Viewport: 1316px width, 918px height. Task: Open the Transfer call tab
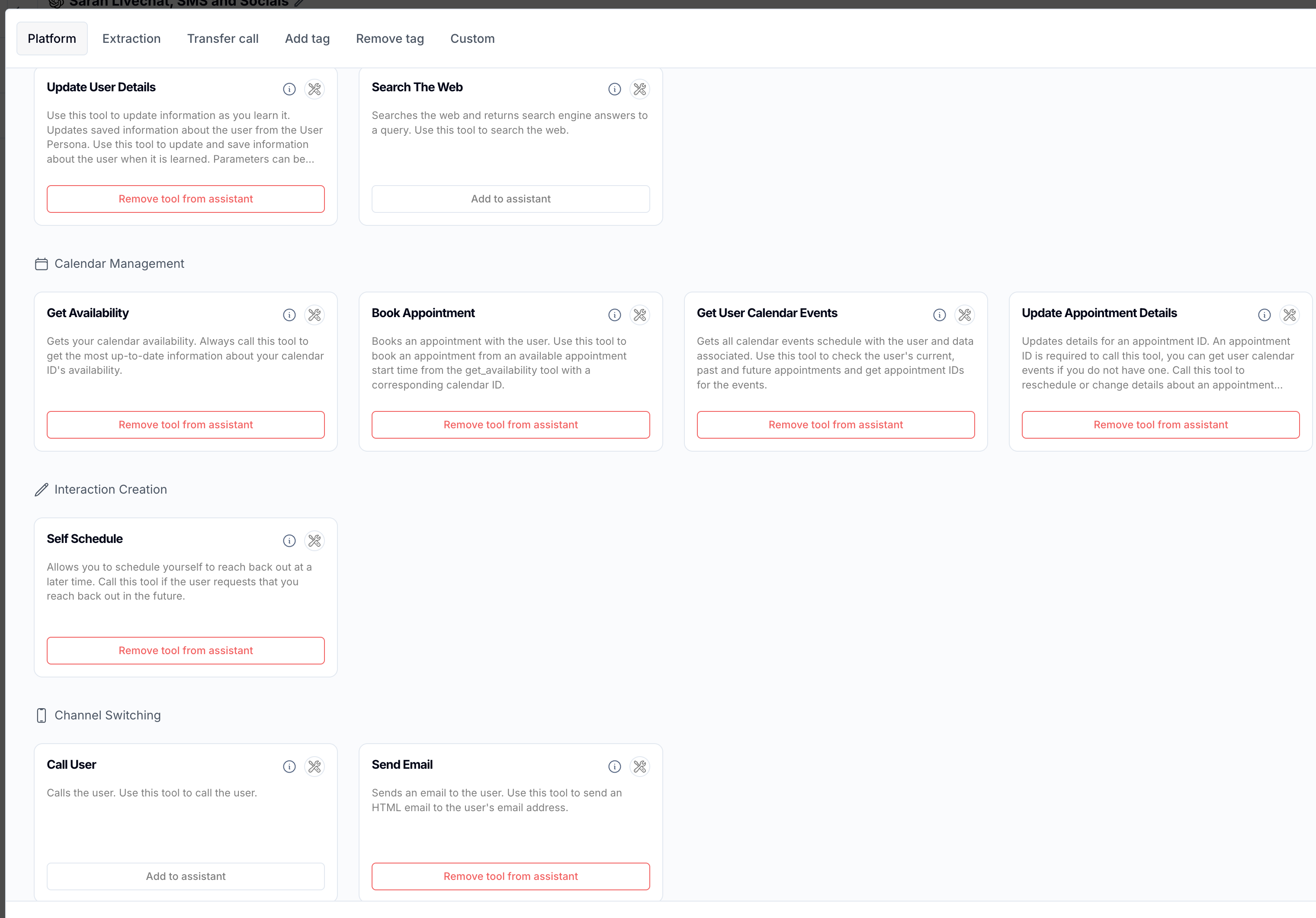point(222,39)
